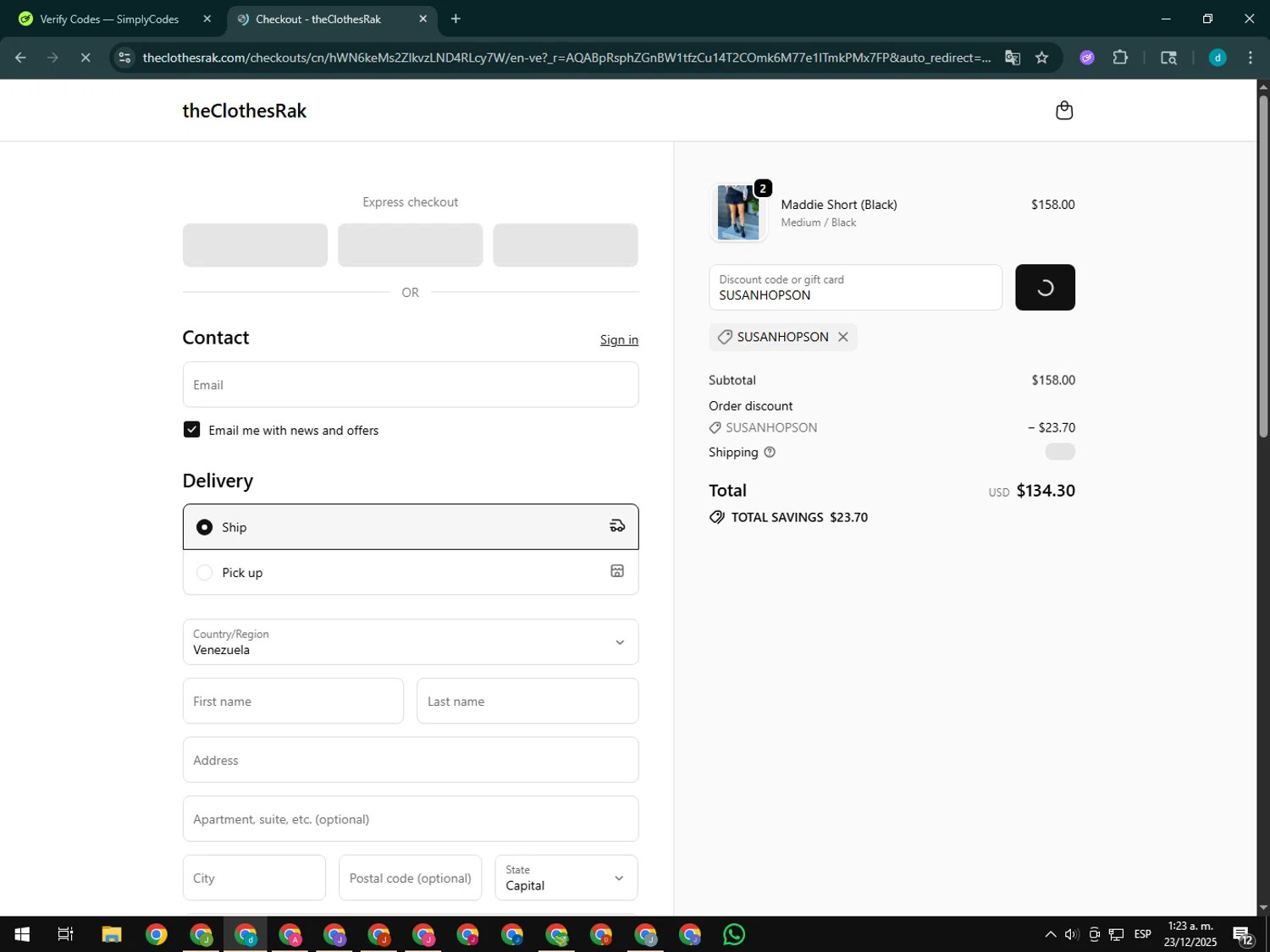Open File Explorer from the taskbar
The width and height of the screenshot is (1270, 952).
click(x=112, y=934)
